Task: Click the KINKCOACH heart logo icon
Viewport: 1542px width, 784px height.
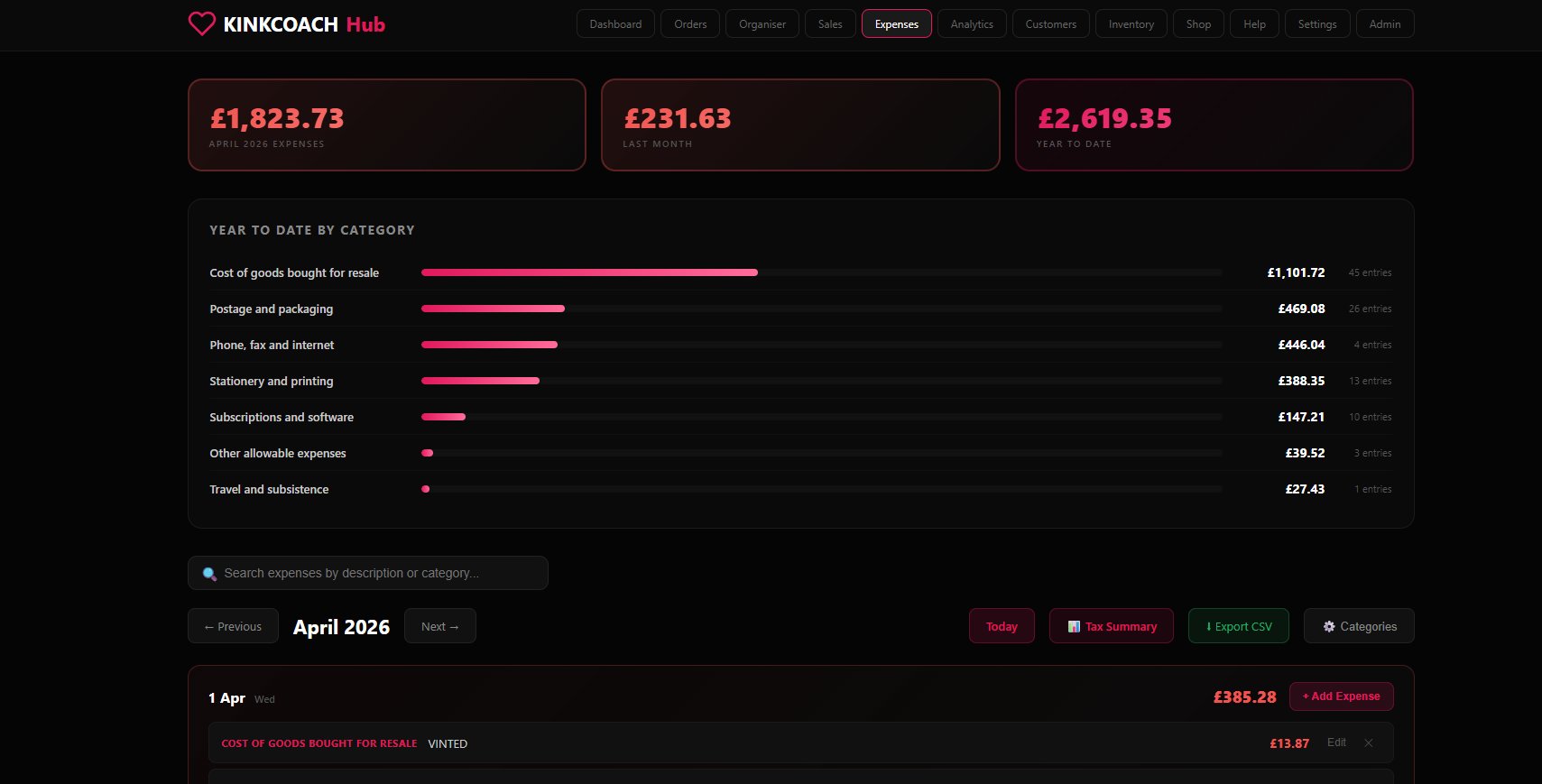Action: point(202,23)
